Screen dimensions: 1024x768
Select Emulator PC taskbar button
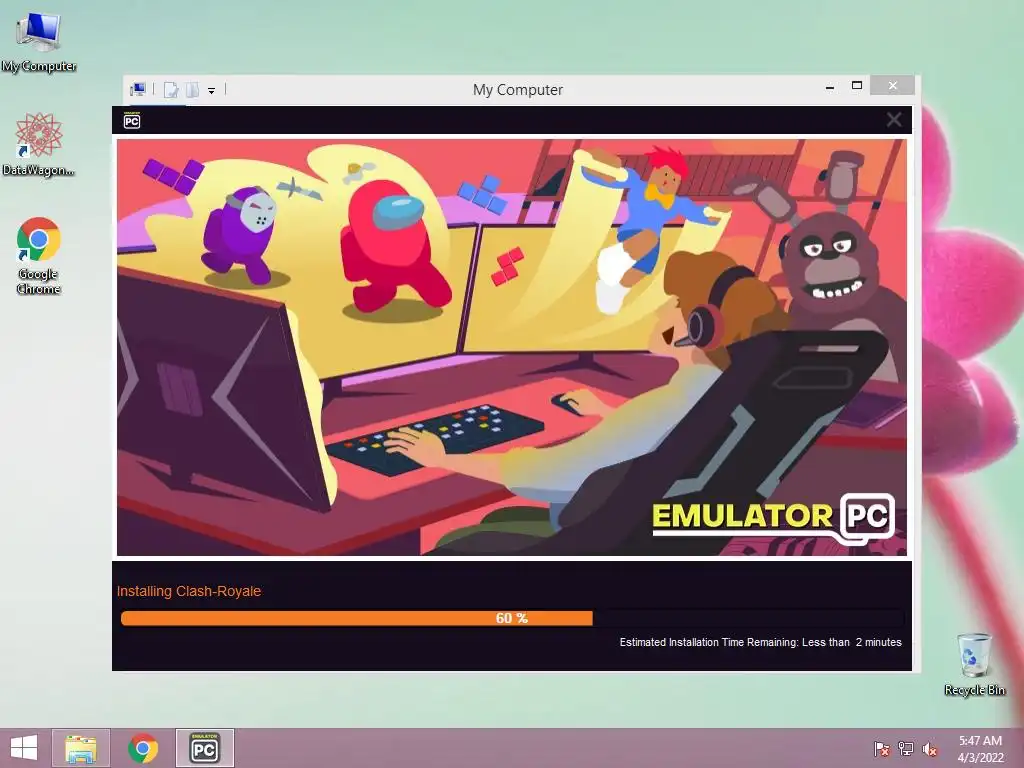coord(204,748)
